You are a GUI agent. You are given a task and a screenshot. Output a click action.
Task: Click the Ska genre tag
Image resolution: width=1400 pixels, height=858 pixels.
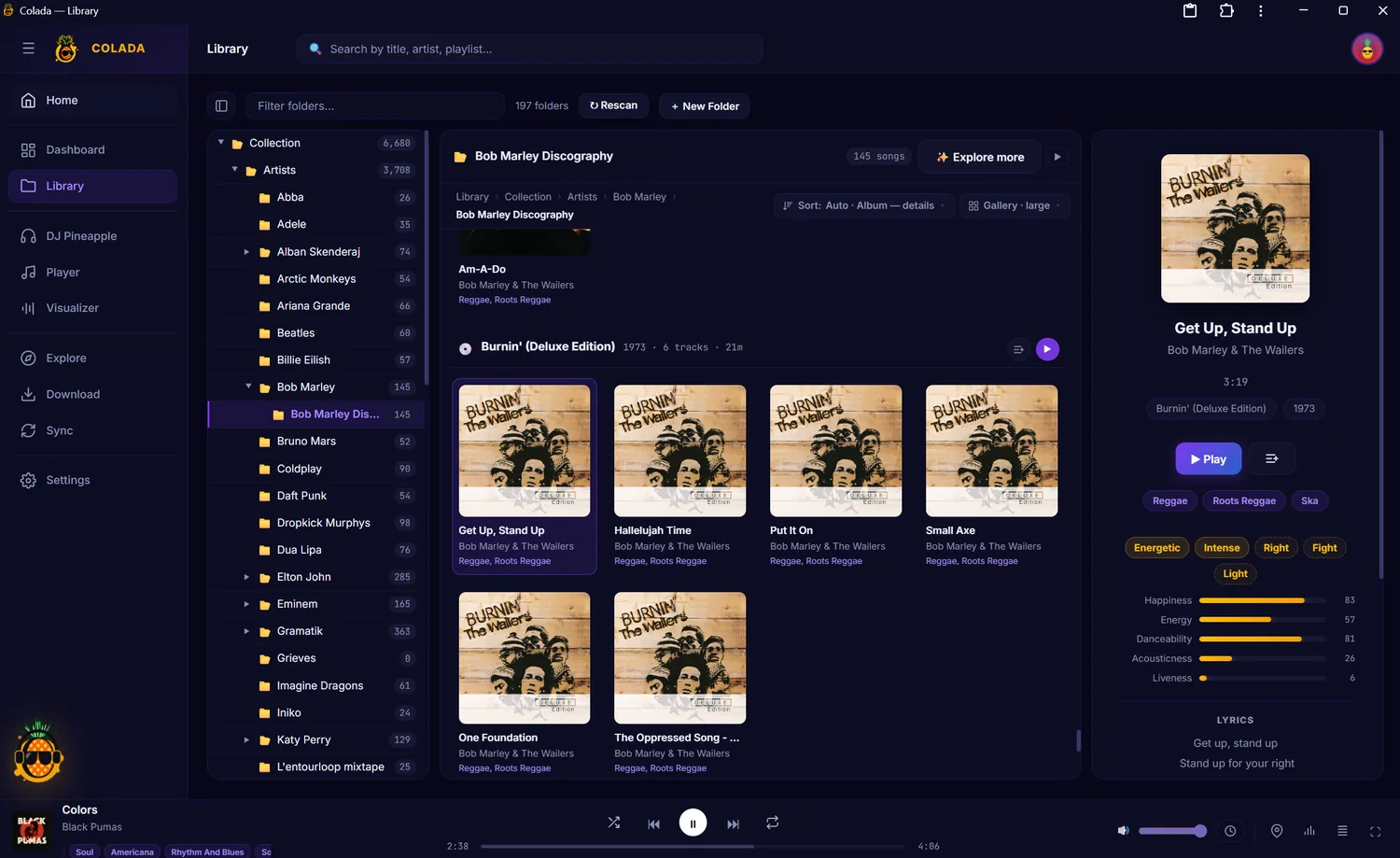click(x=1309, y=500)
